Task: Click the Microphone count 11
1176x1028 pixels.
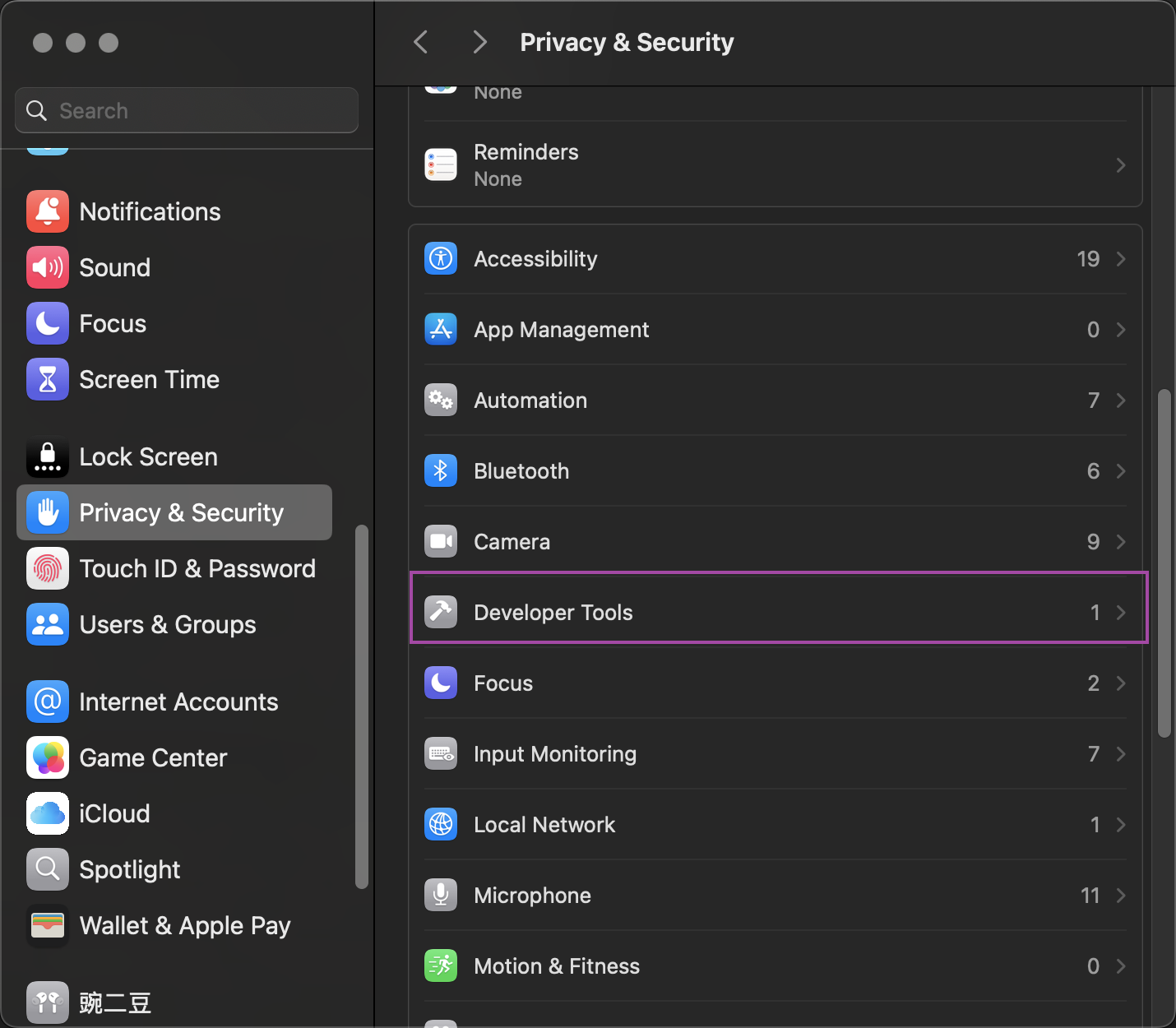Action: click(1090, 896)
